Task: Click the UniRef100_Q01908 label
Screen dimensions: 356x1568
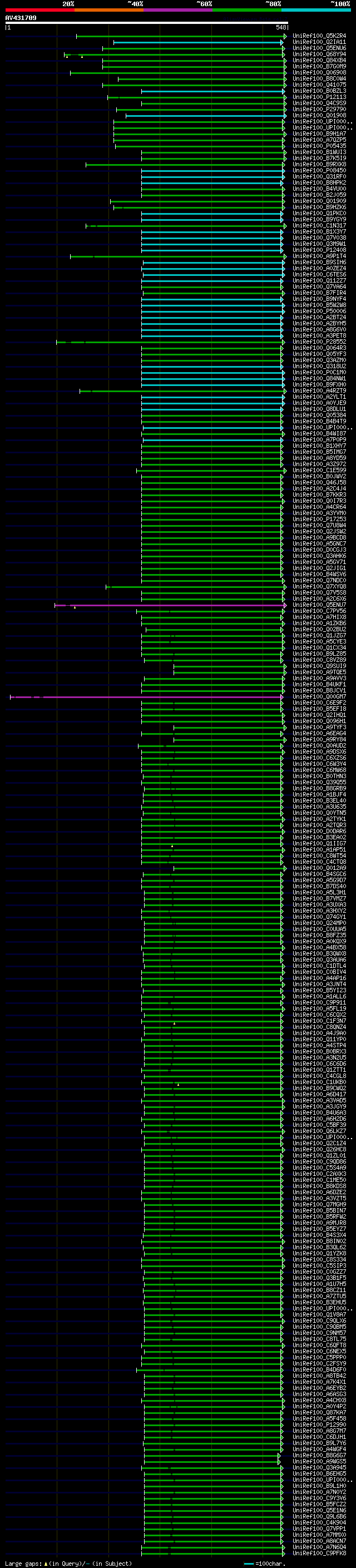Action: [x=319, y=115]
